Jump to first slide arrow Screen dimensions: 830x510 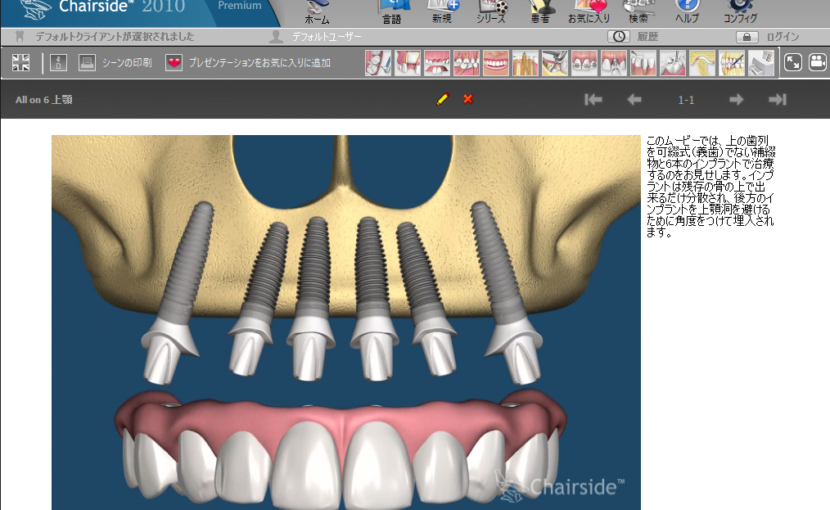pos(593,99)
